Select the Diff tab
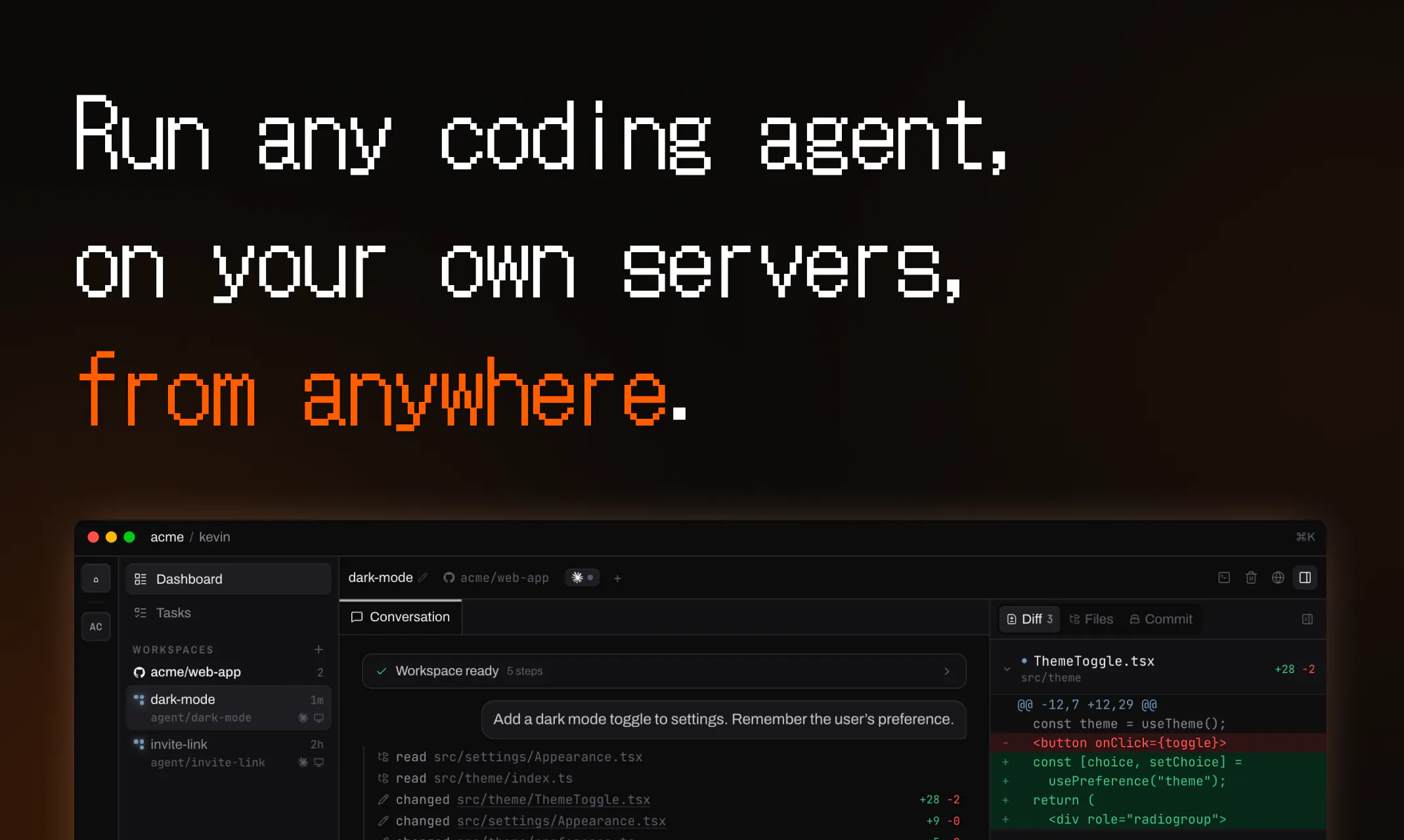 coord(1030,619)
